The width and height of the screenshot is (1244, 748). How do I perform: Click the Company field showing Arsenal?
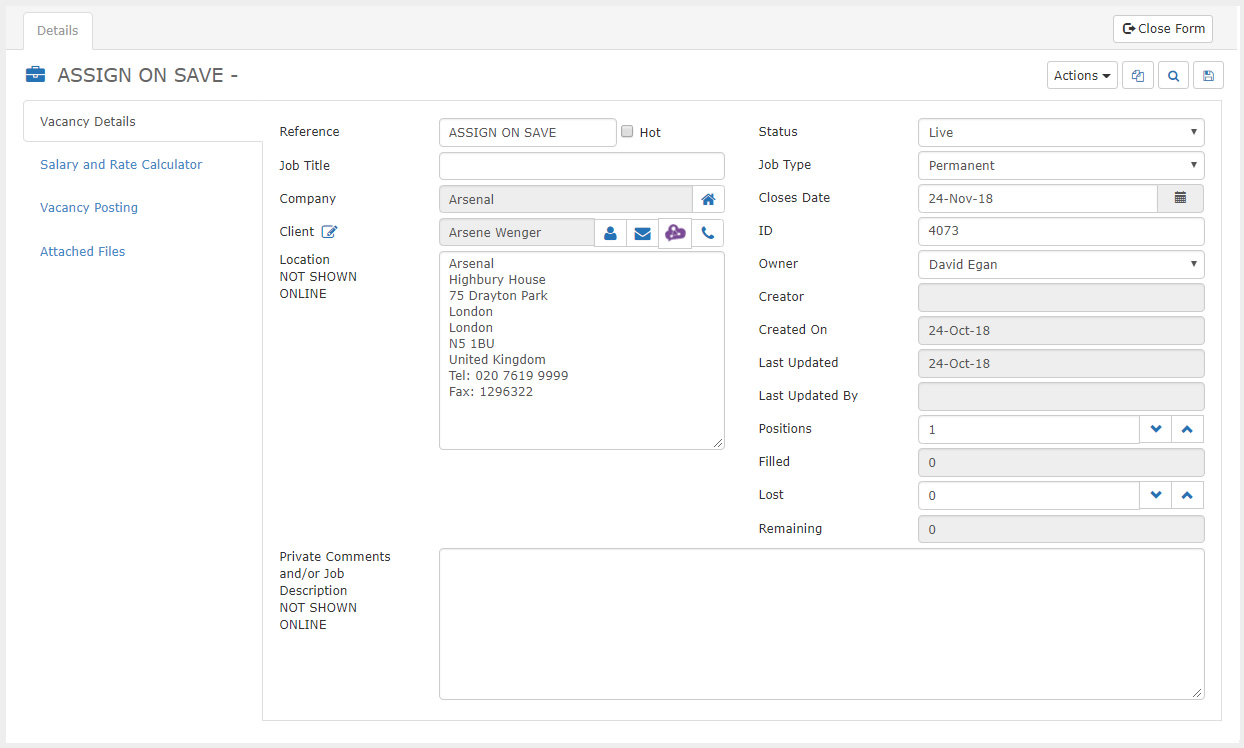click(566, 199)
